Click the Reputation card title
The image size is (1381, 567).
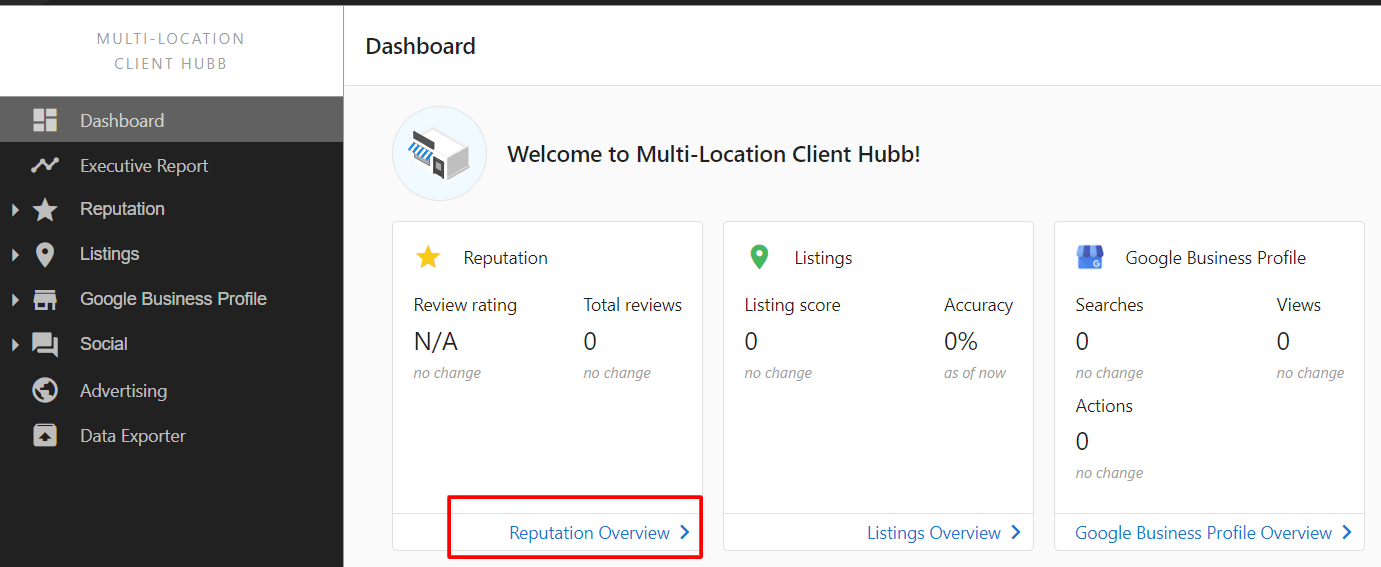click(505, 258)
